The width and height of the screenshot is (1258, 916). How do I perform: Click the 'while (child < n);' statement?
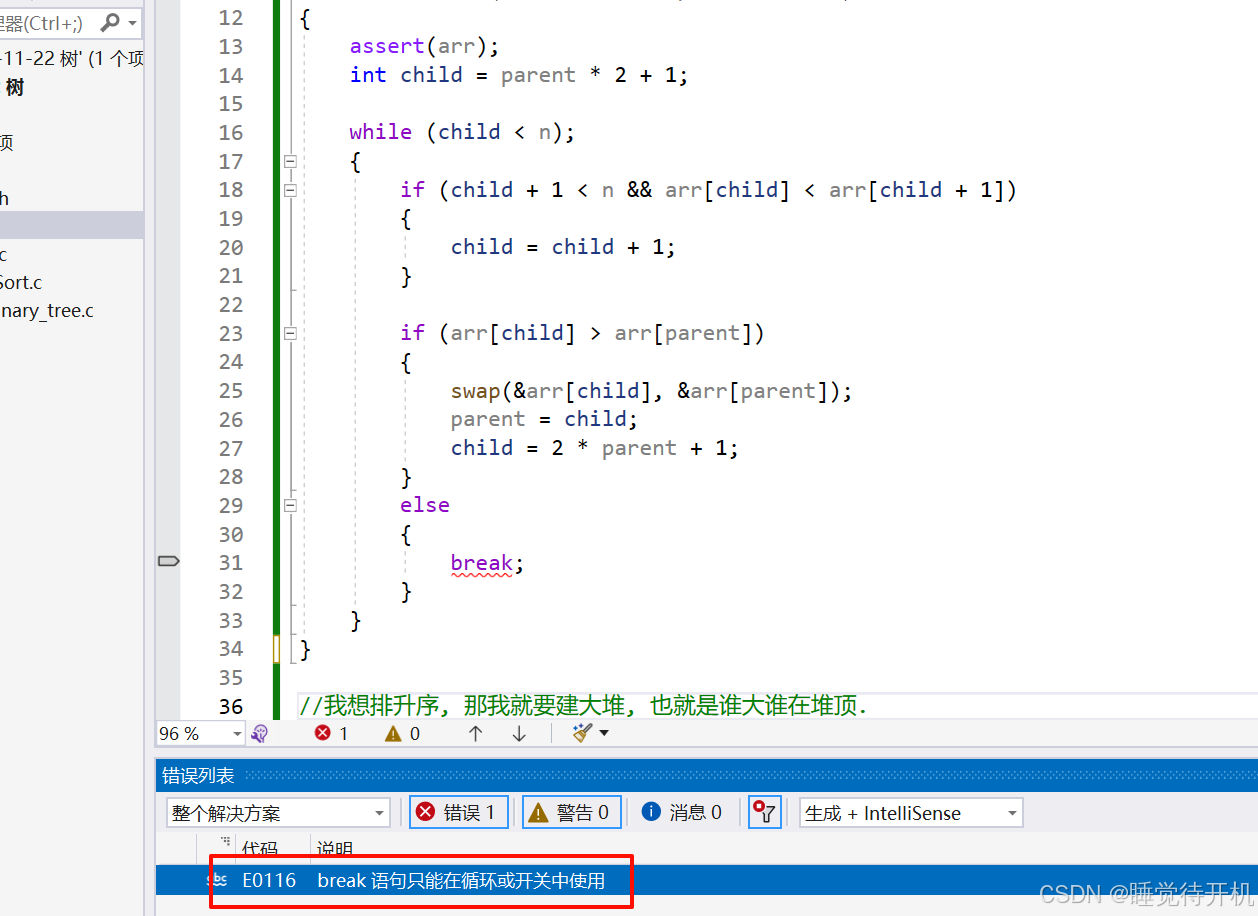(462, 132)
